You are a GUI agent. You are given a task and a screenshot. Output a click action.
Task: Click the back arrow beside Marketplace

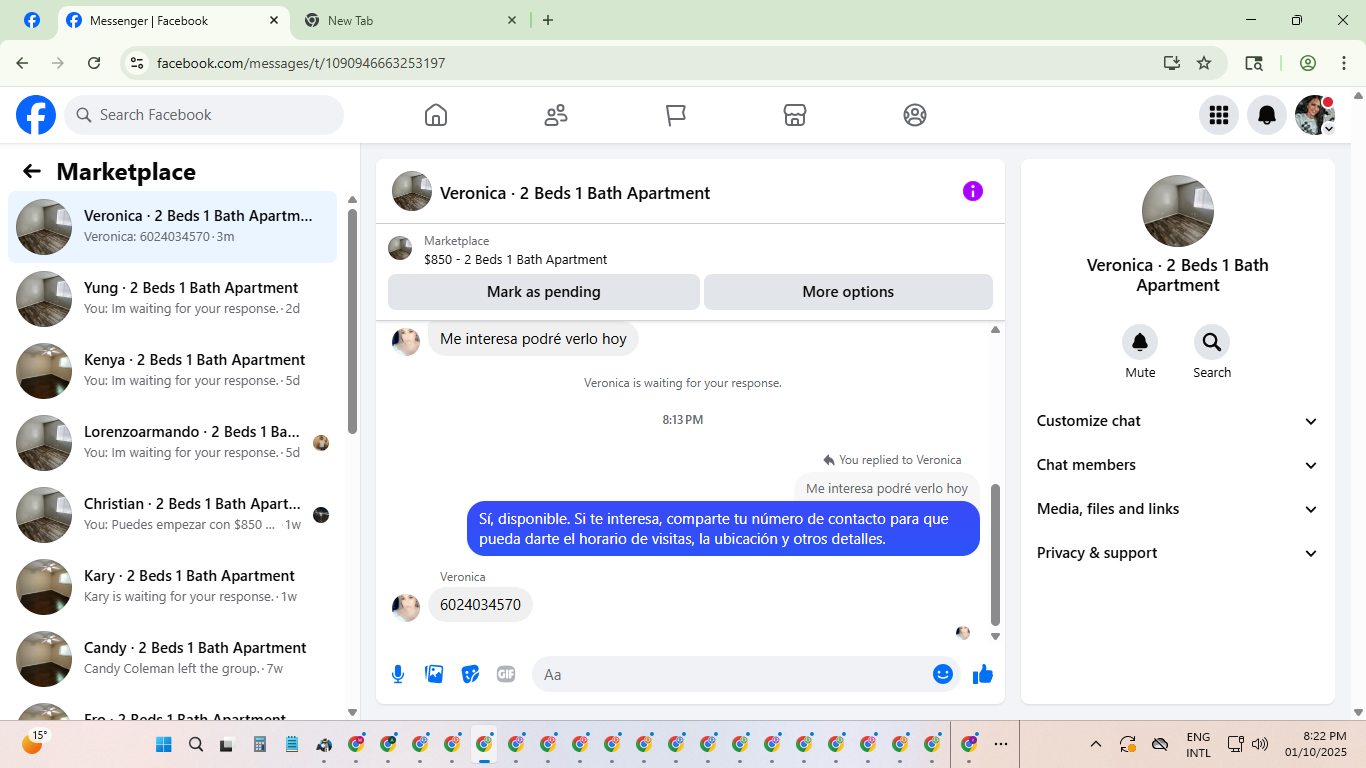click(32, 171)
